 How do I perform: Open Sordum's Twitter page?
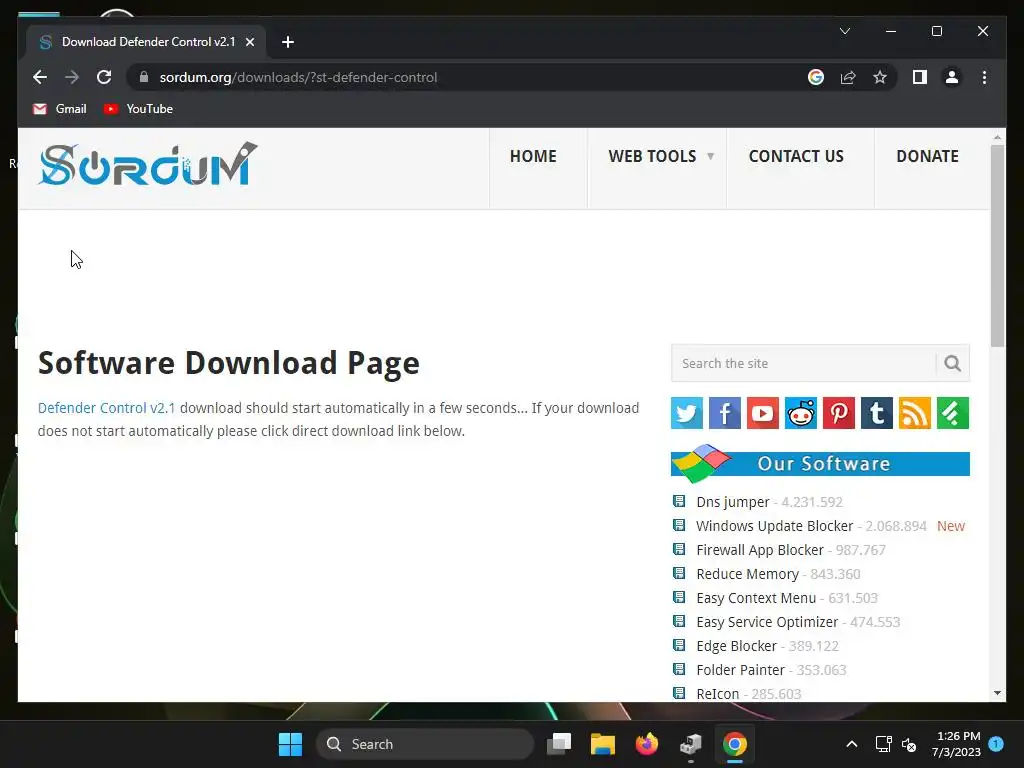pyautogui.click(x=686, y=413)
